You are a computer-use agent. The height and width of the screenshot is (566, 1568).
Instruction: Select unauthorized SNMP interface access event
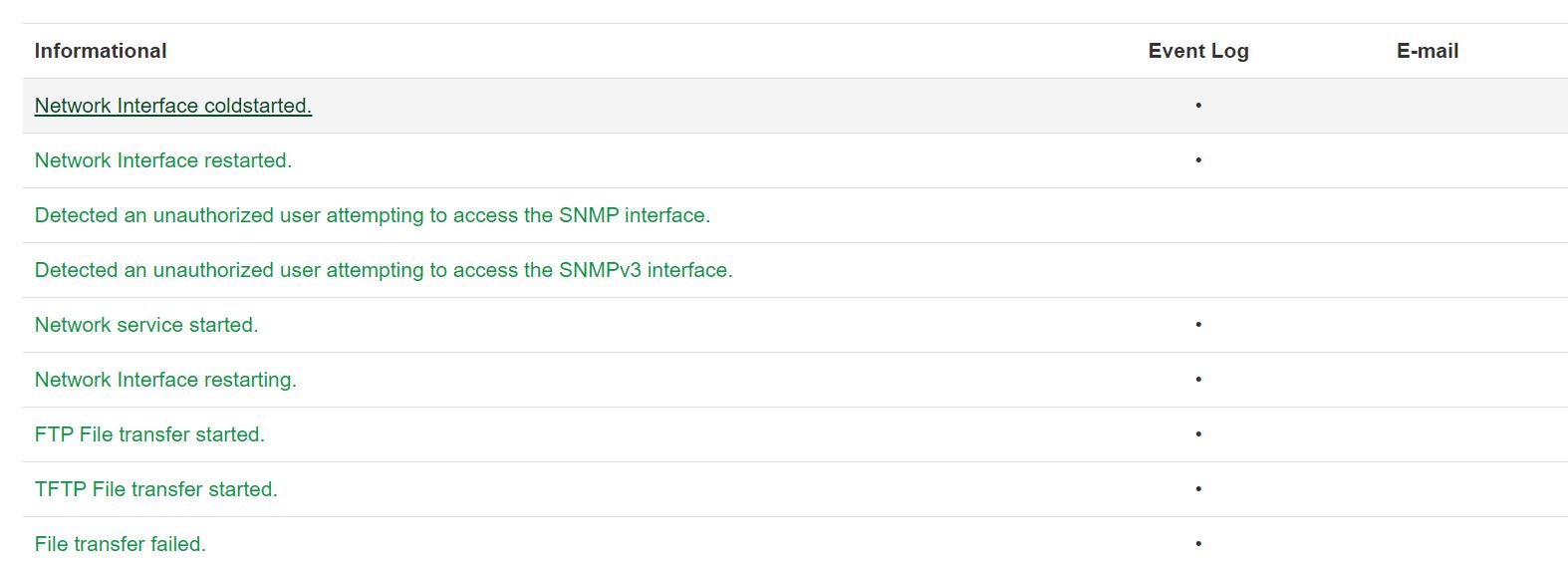[x=373, y=215]
